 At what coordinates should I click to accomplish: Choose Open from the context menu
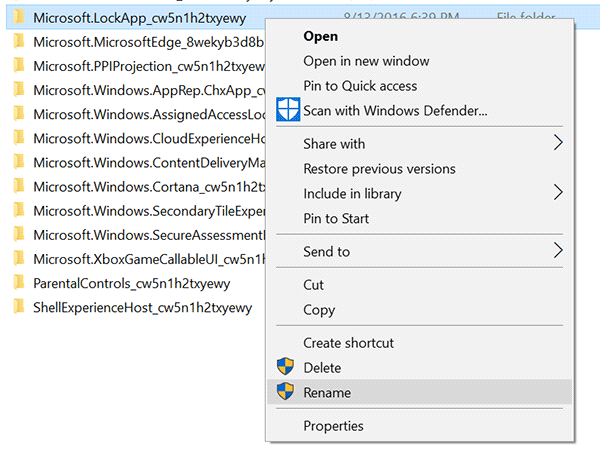(321, 36)
